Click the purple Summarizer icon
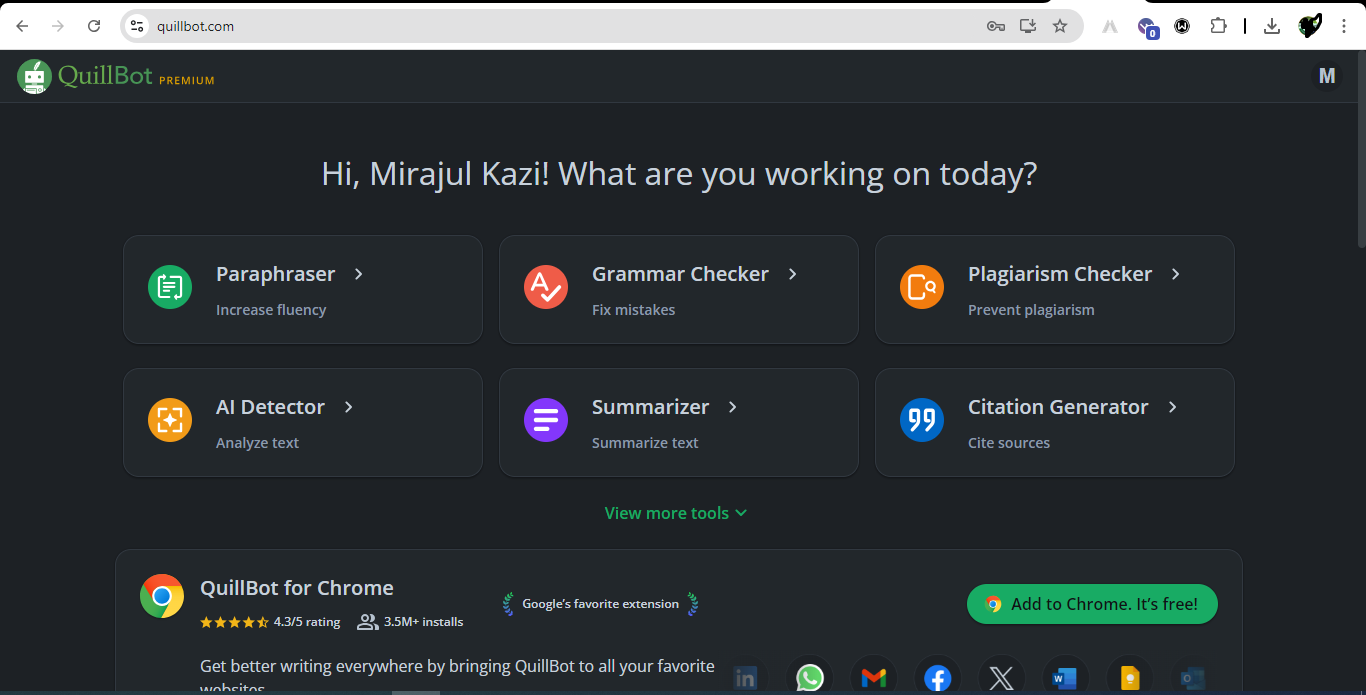 (x=546, y=420)
